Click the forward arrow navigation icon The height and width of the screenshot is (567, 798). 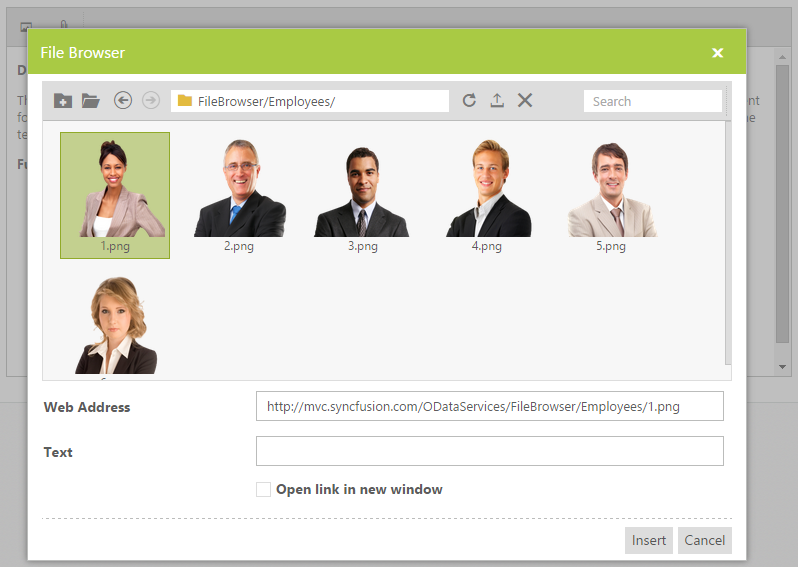click(151, 100)
